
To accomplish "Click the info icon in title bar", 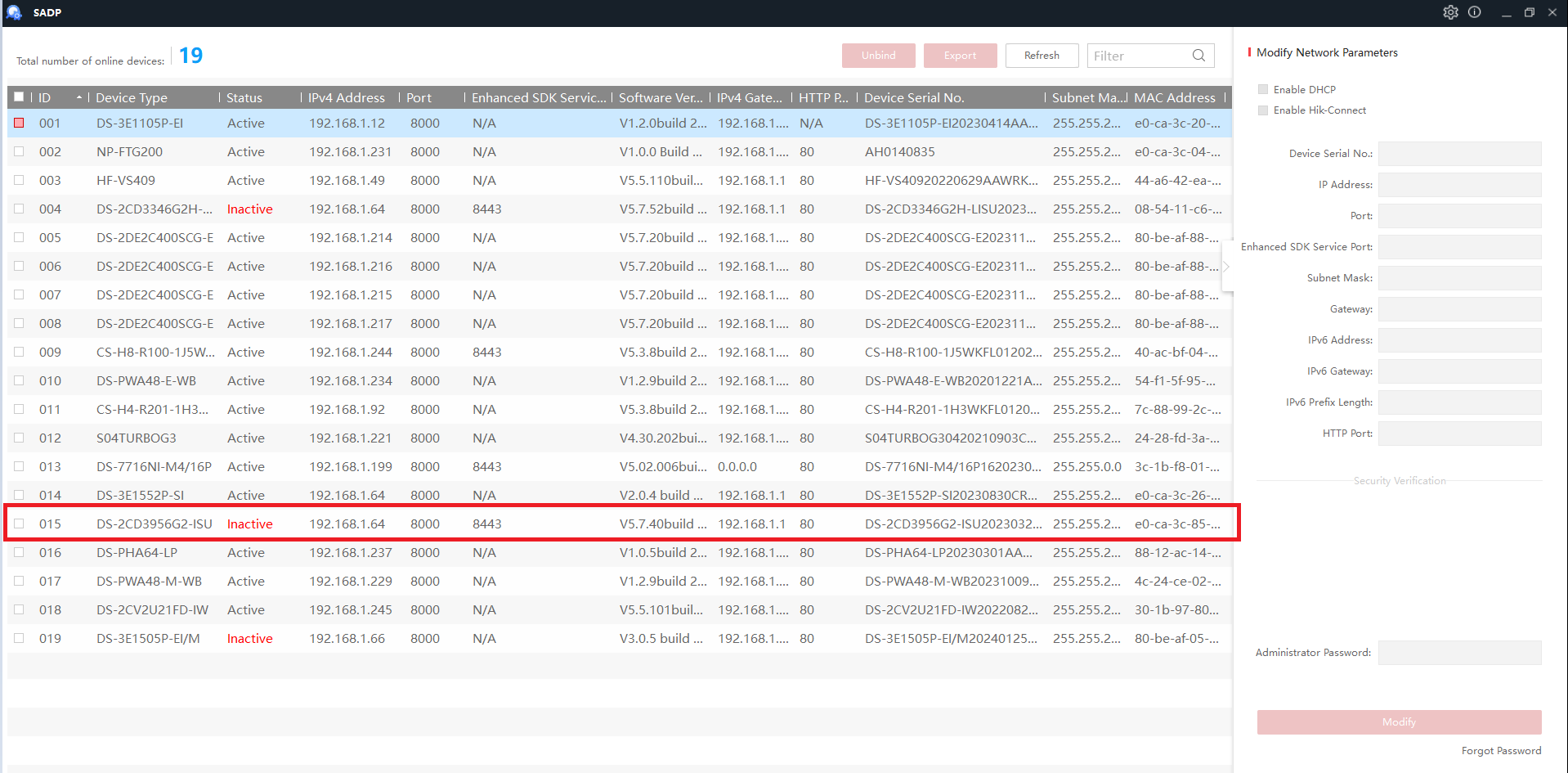I will (x=1474, y=12).
